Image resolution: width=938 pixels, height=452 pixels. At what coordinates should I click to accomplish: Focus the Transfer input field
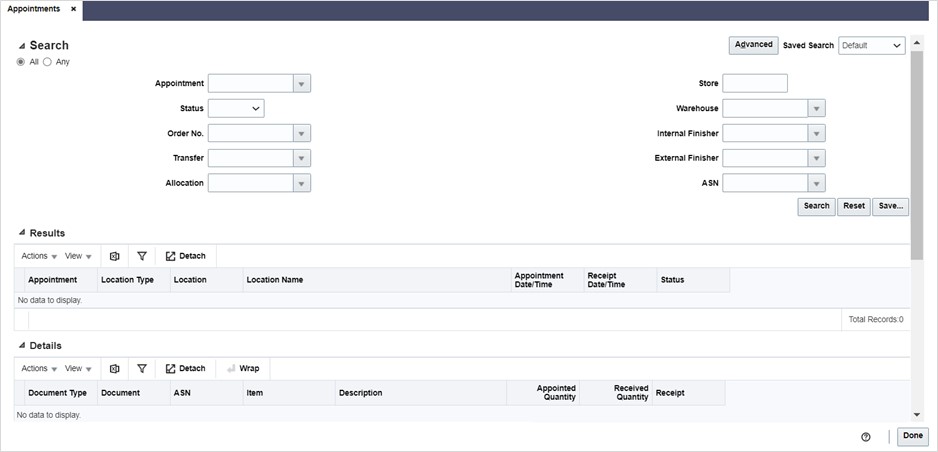[251, 158]
